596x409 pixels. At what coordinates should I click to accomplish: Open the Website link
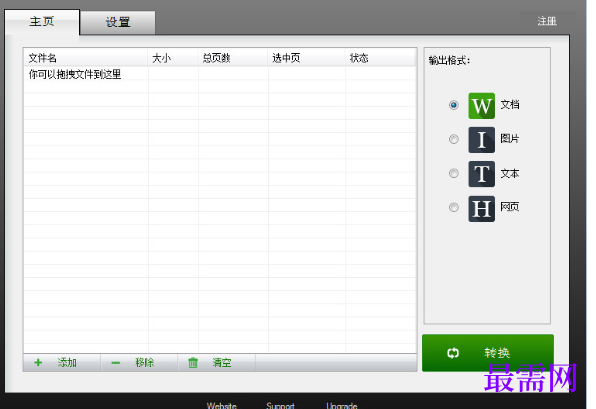point(222,405)
